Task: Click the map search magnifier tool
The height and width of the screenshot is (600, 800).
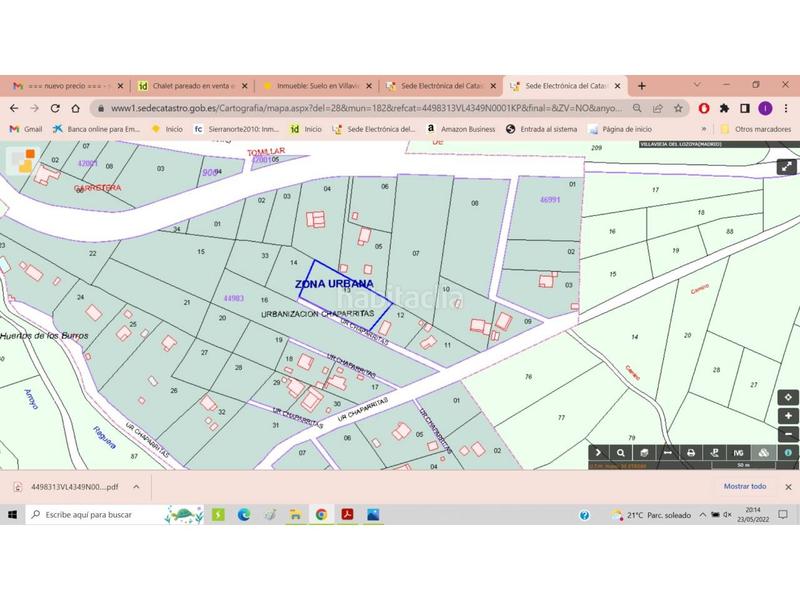Action: (x=620, y=452)
